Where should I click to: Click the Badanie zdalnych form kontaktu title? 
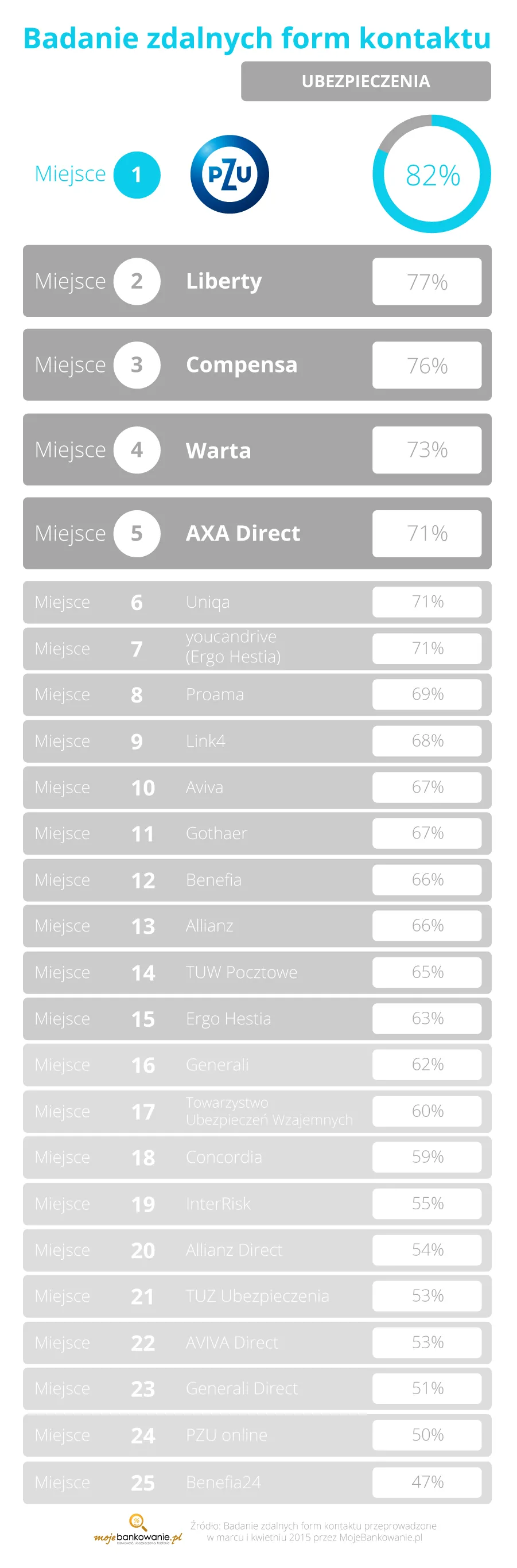coord(257,38)
